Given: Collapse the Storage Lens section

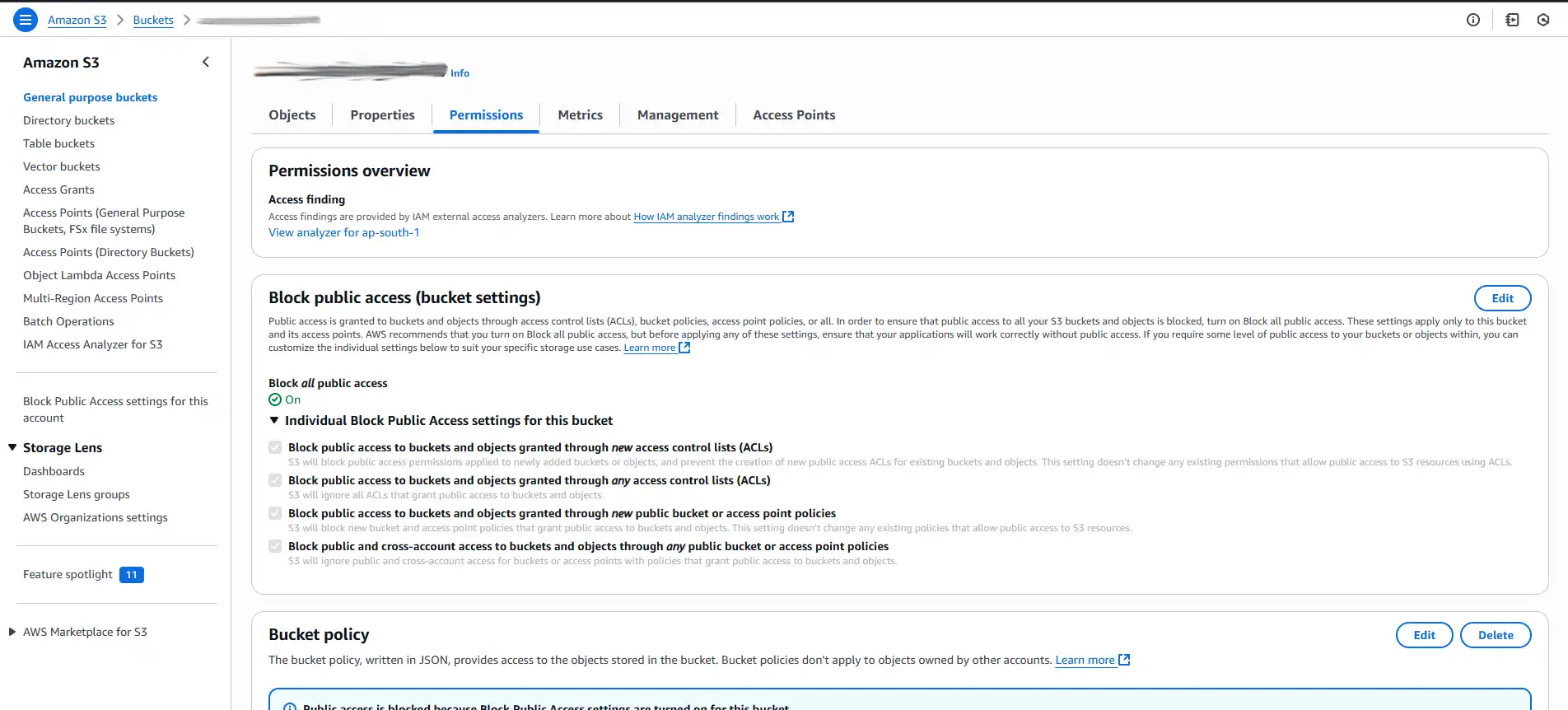Looking at the screenshot, I should [12, 447].
